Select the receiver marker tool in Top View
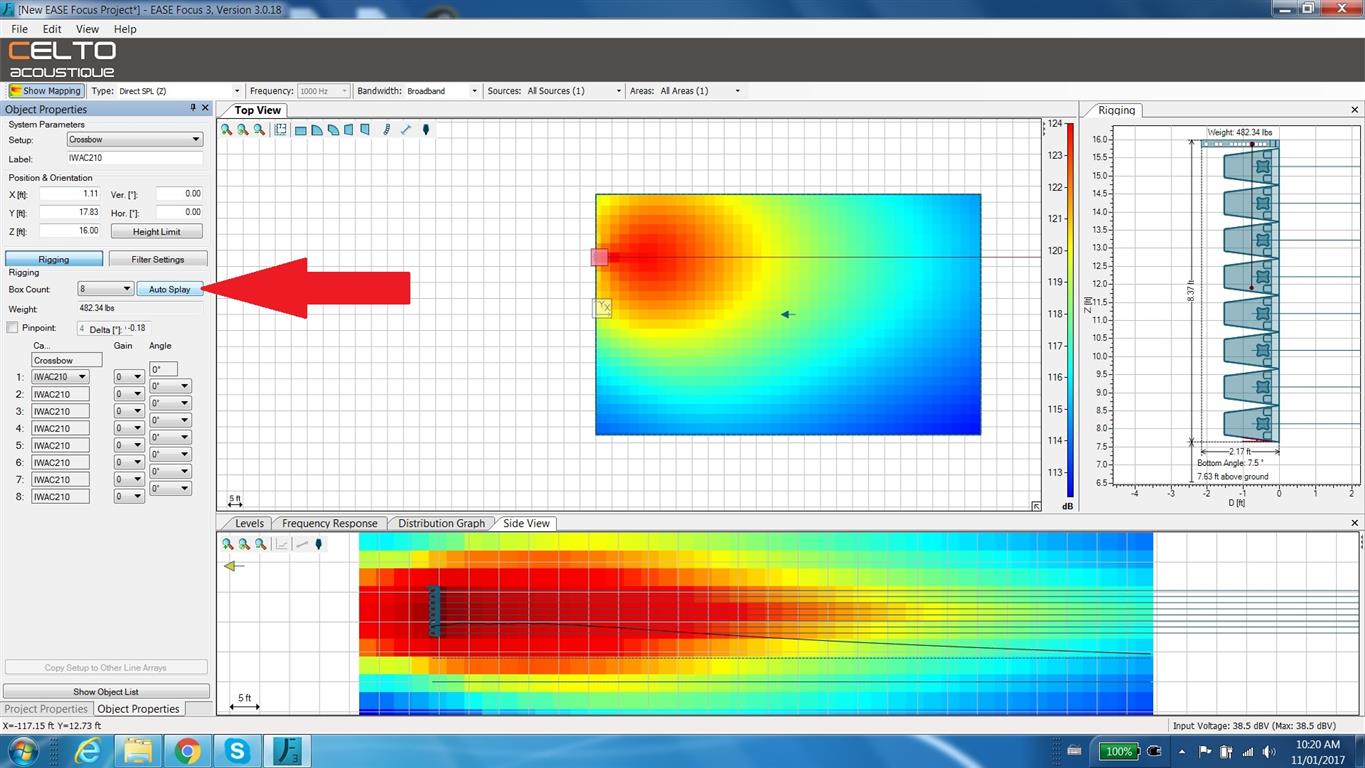 click(x=426, y=130)
